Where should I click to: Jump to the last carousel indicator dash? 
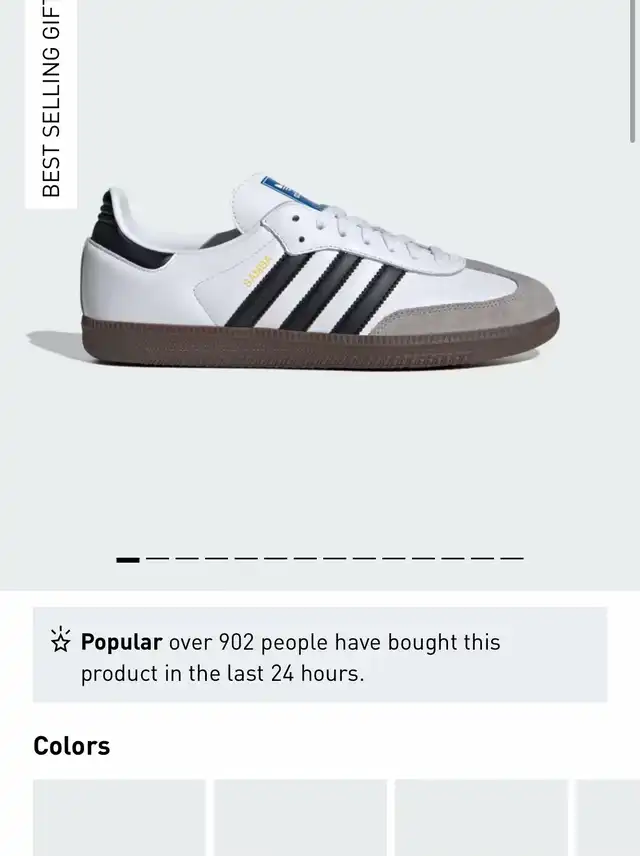tap(512, 559)
